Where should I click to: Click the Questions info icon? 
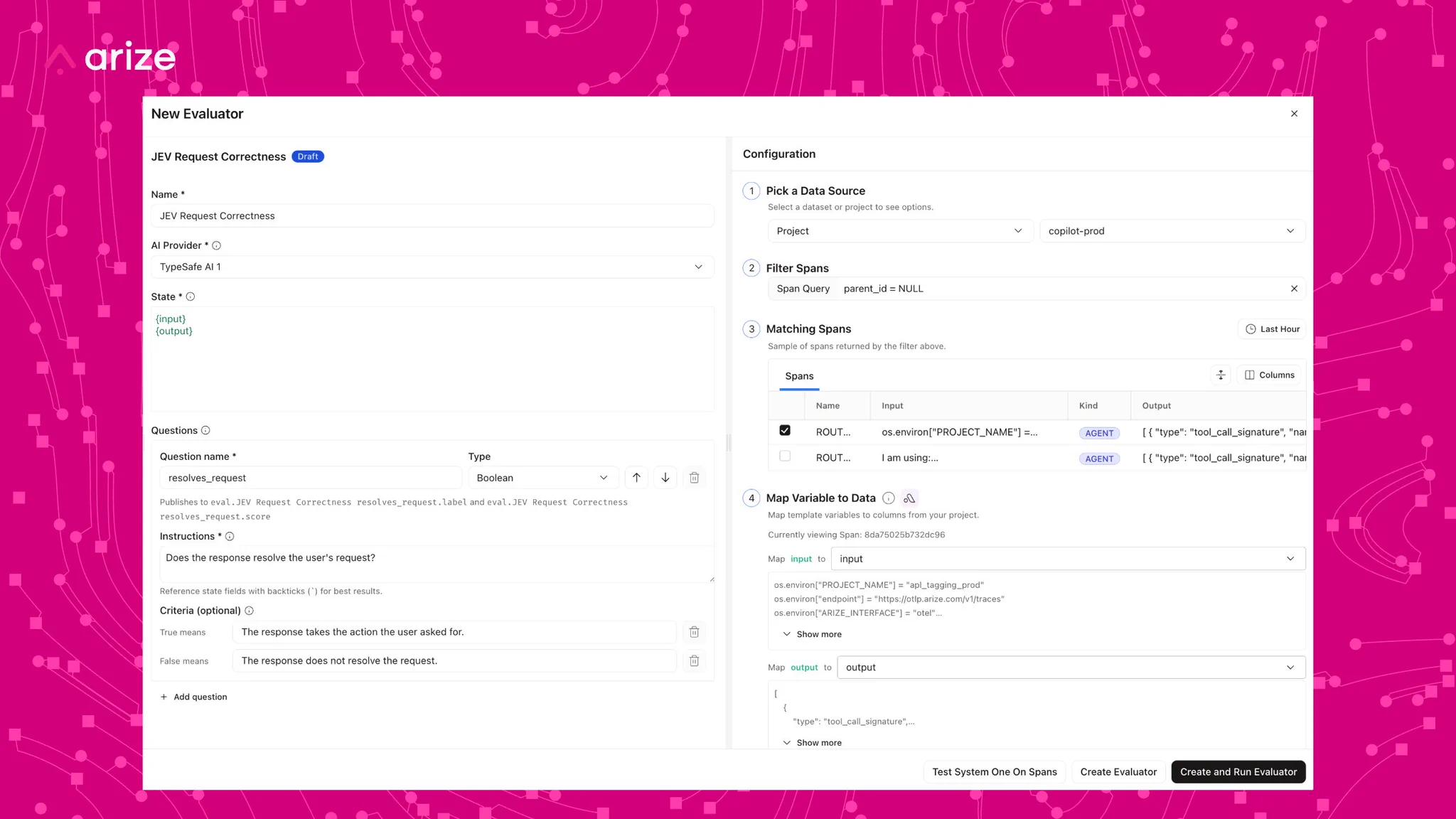pos(205,430)
